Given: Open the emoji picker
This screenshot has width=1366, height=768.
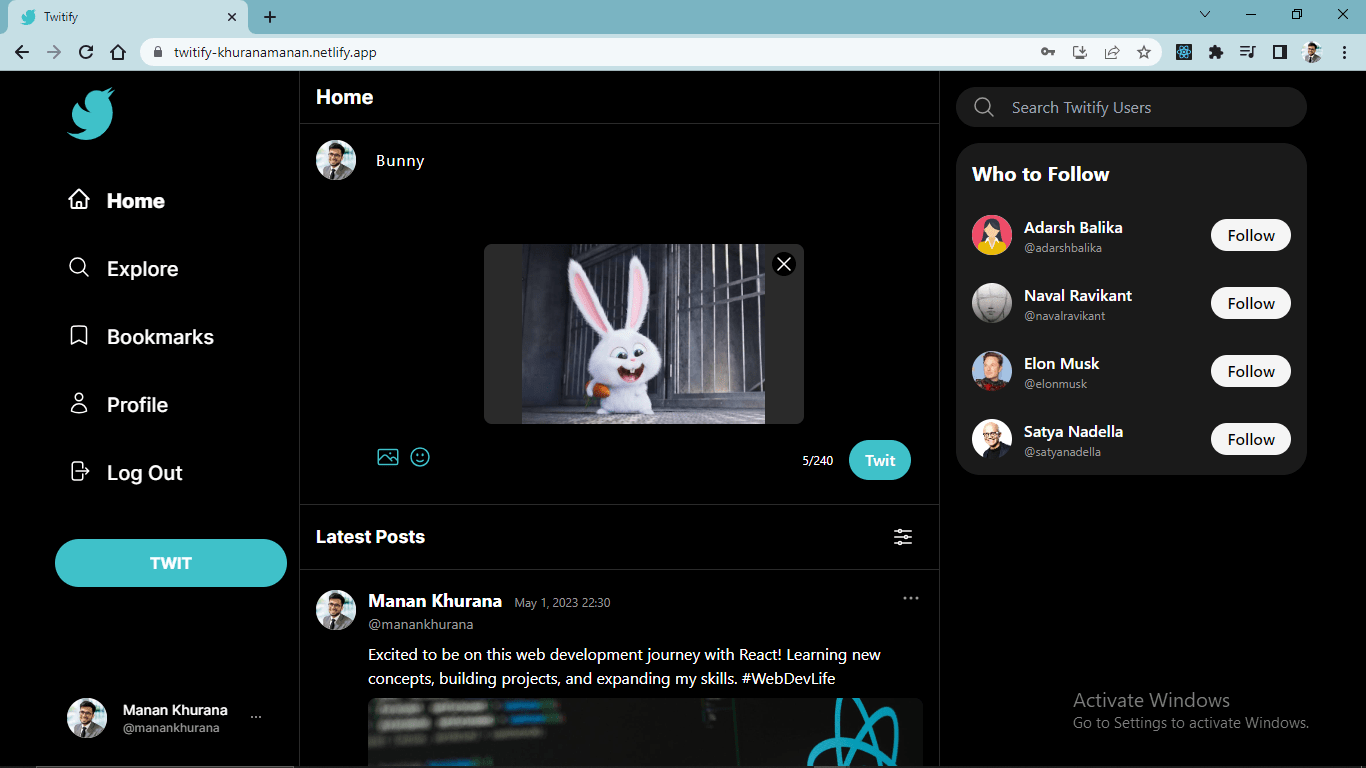Looking at the screenshot, I should click(420, 457).
